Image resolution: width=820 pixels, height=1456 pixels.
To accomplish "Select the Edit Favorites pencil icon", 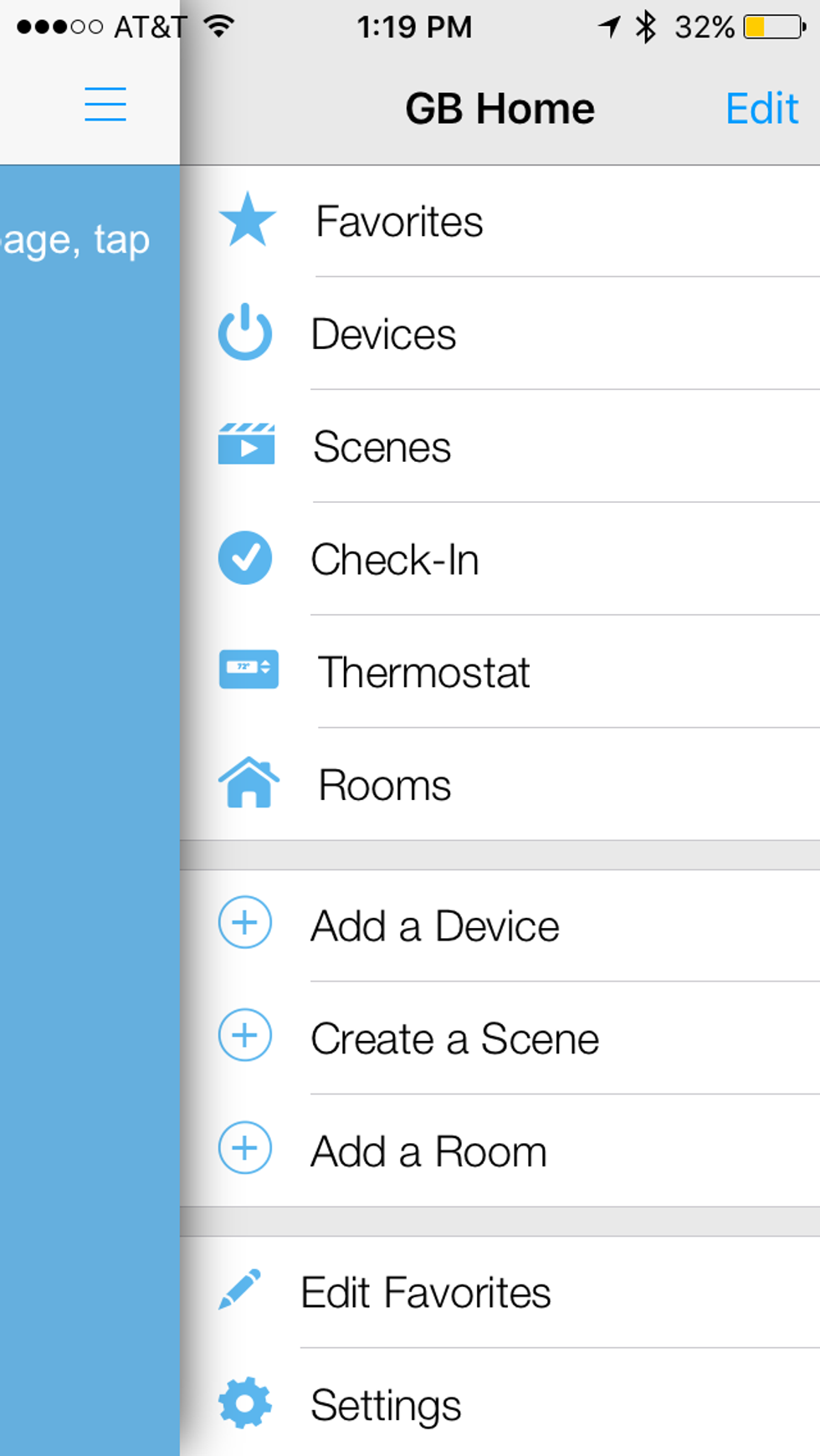I will [x=240, y=1290].
